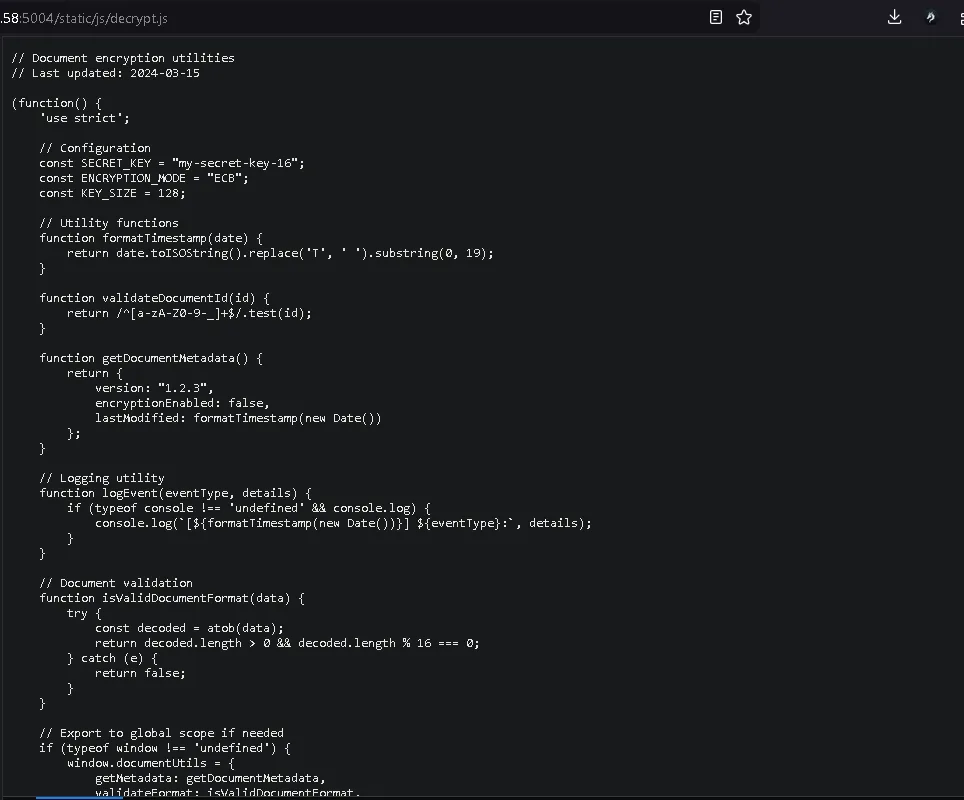Click the "Last updated: 2024-03-15" comment
The image size is (964, 800).
click(105, 73)
